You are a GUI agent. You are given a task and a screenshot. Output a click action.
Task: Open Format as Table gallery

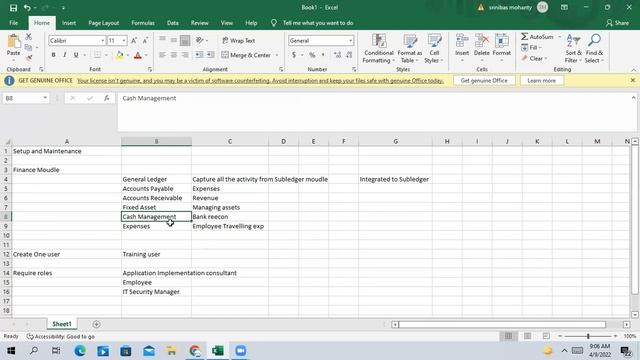[x=410, y=49]
